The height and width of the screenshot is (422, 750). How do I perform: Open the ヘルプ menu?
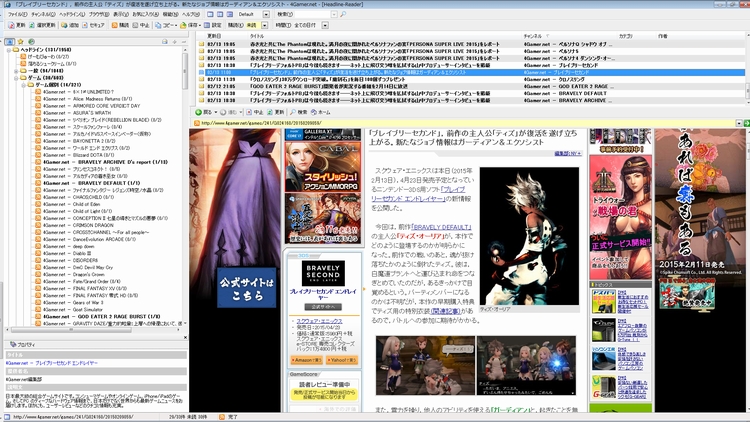pyautogui.click(x=191, y=14)
